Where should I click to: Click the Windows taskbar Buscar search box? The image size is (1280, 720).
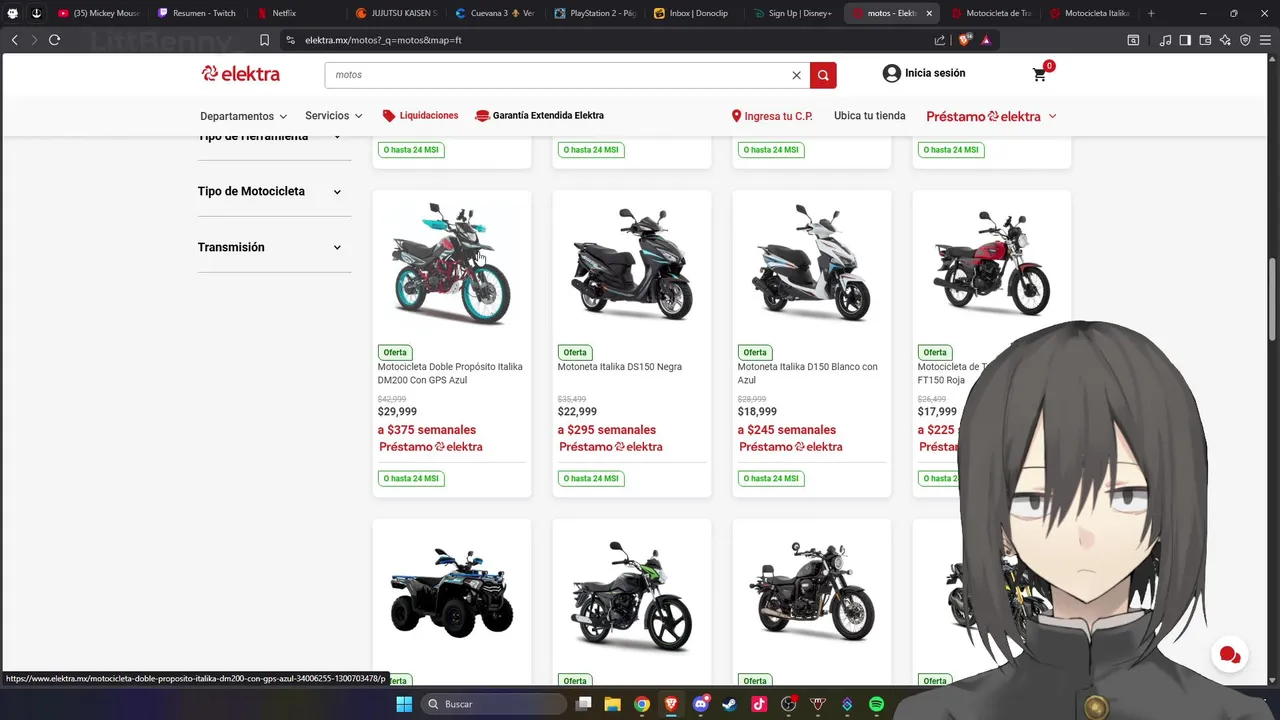(x=493, y=704)
